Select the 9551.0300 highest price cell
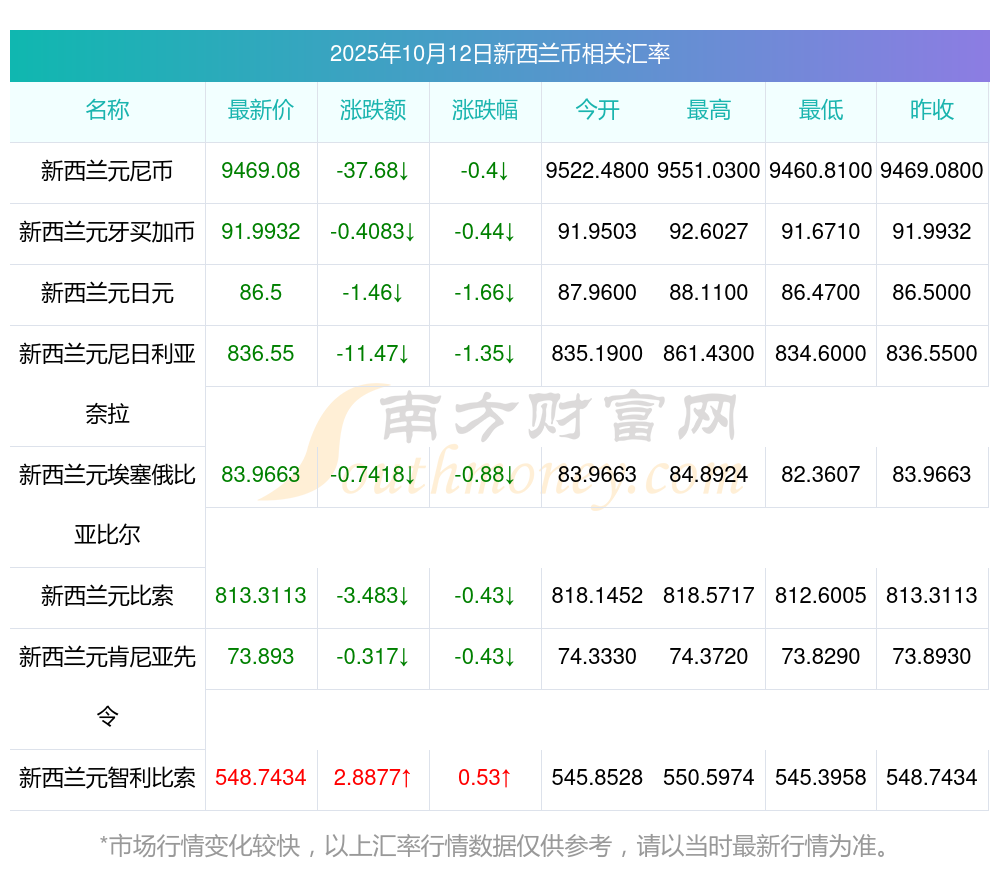Image resolution: width=1000 pixels, height=877 pixels. pyautogui.click(x=709, y=171)
